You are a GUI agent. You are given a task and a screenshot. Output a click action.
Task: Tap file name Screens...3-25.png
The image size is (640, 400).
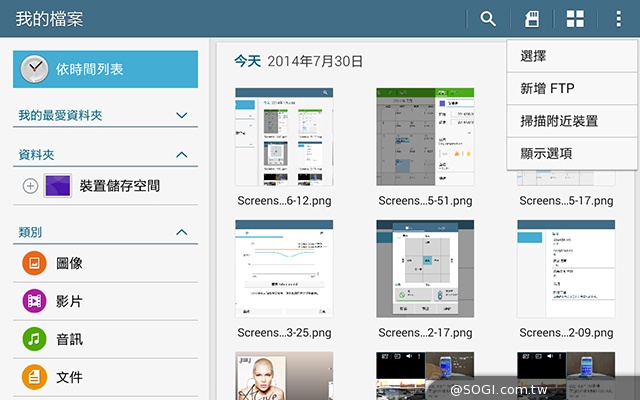point(284,333)
